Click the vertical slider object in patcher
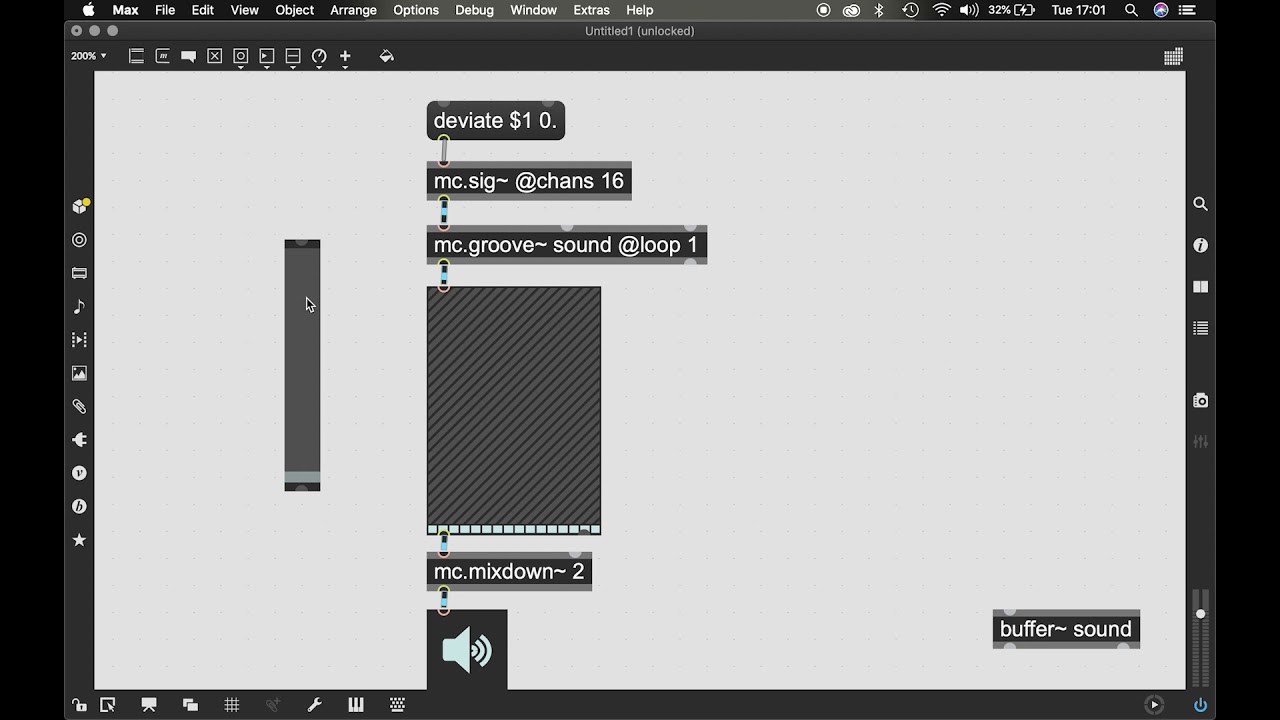This screenshot has height=720, width=1280. tap(302, 365)
